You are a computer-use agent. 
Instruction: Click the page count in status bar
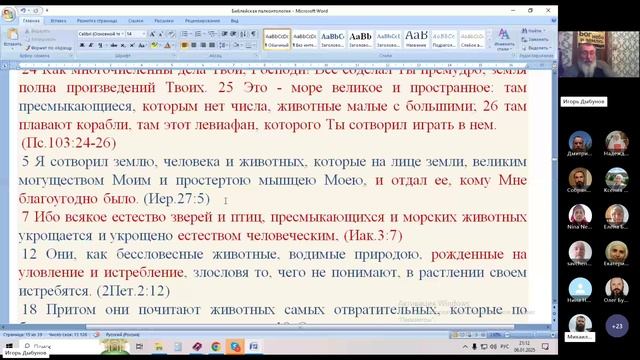(22, 335)
